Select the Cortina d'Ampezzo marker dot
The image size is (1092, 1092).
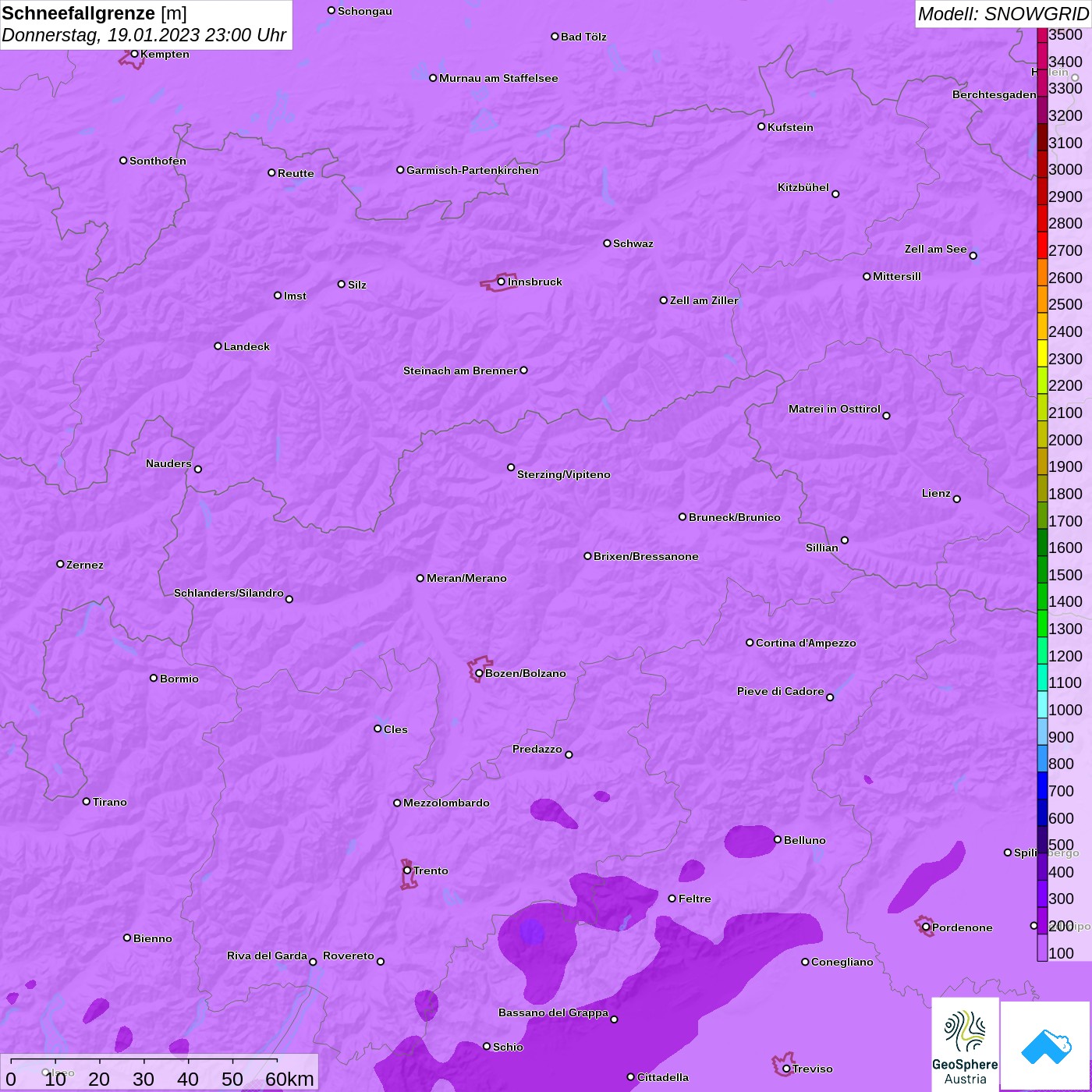coord(750,643)
